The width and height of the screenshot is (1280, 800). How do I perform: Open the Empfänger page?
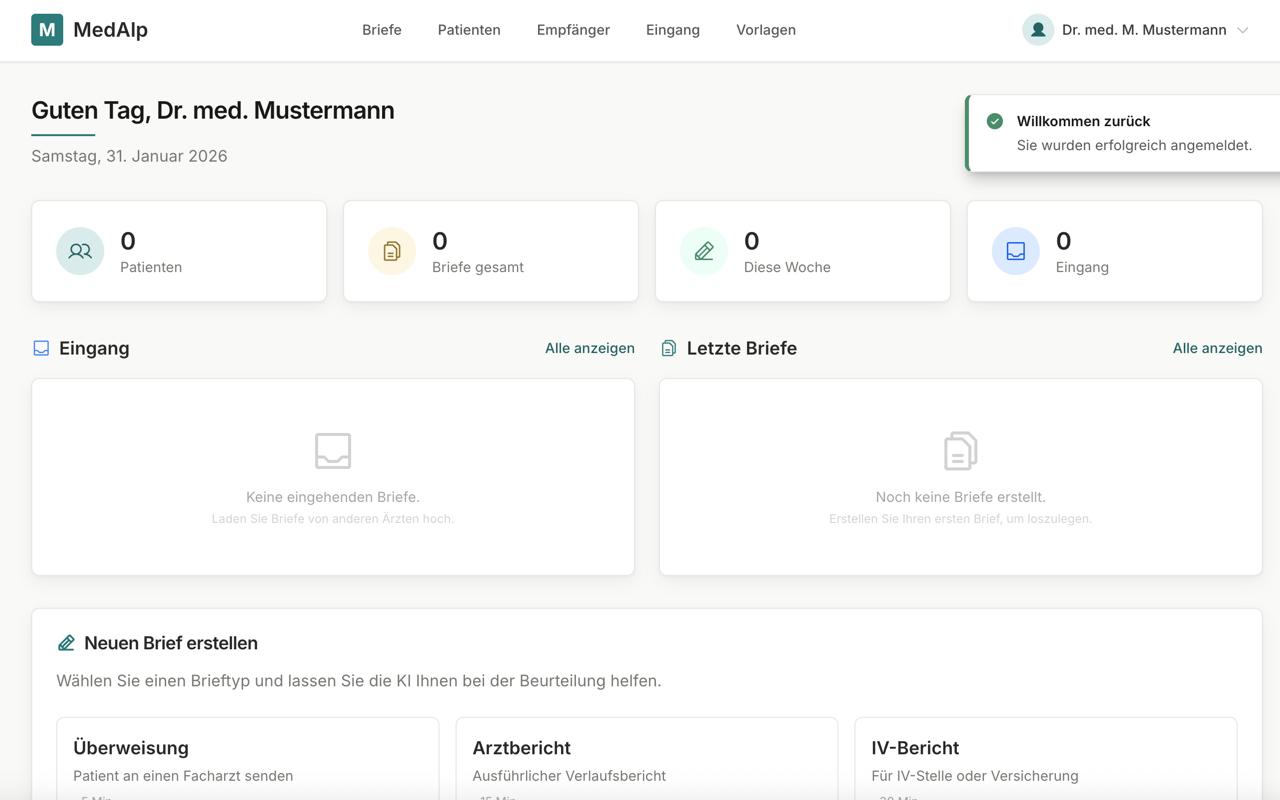572,29
